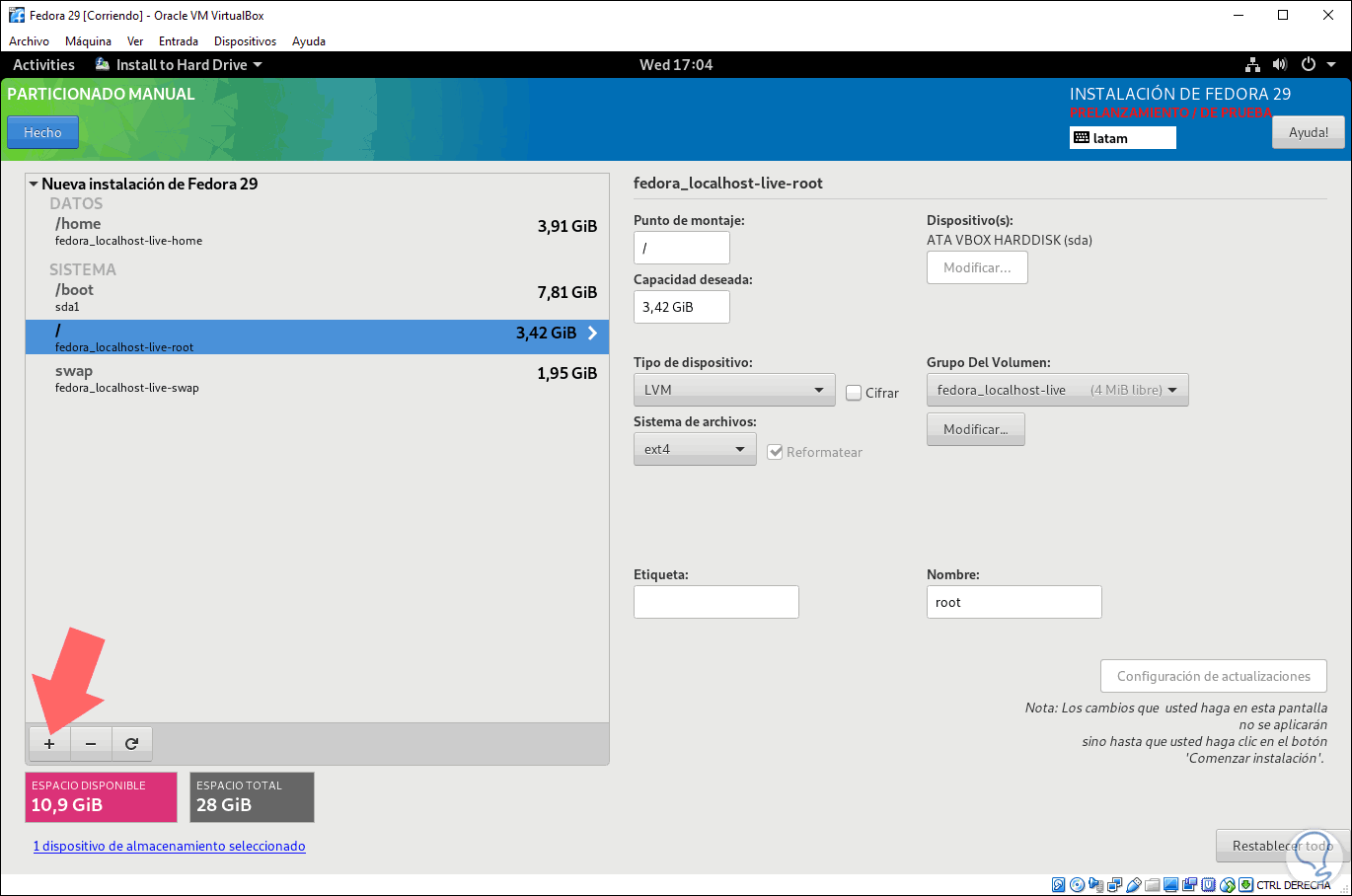This screenshot has width=1352, height=896.
Task: Click the Punto de montaje field
Action: pyautogui.click(x=682, y=248)
